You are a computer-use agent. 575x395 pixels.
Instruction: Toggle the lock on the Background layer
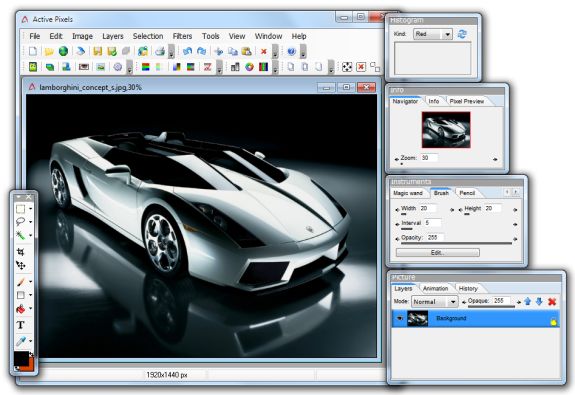(x=554, y=322)
